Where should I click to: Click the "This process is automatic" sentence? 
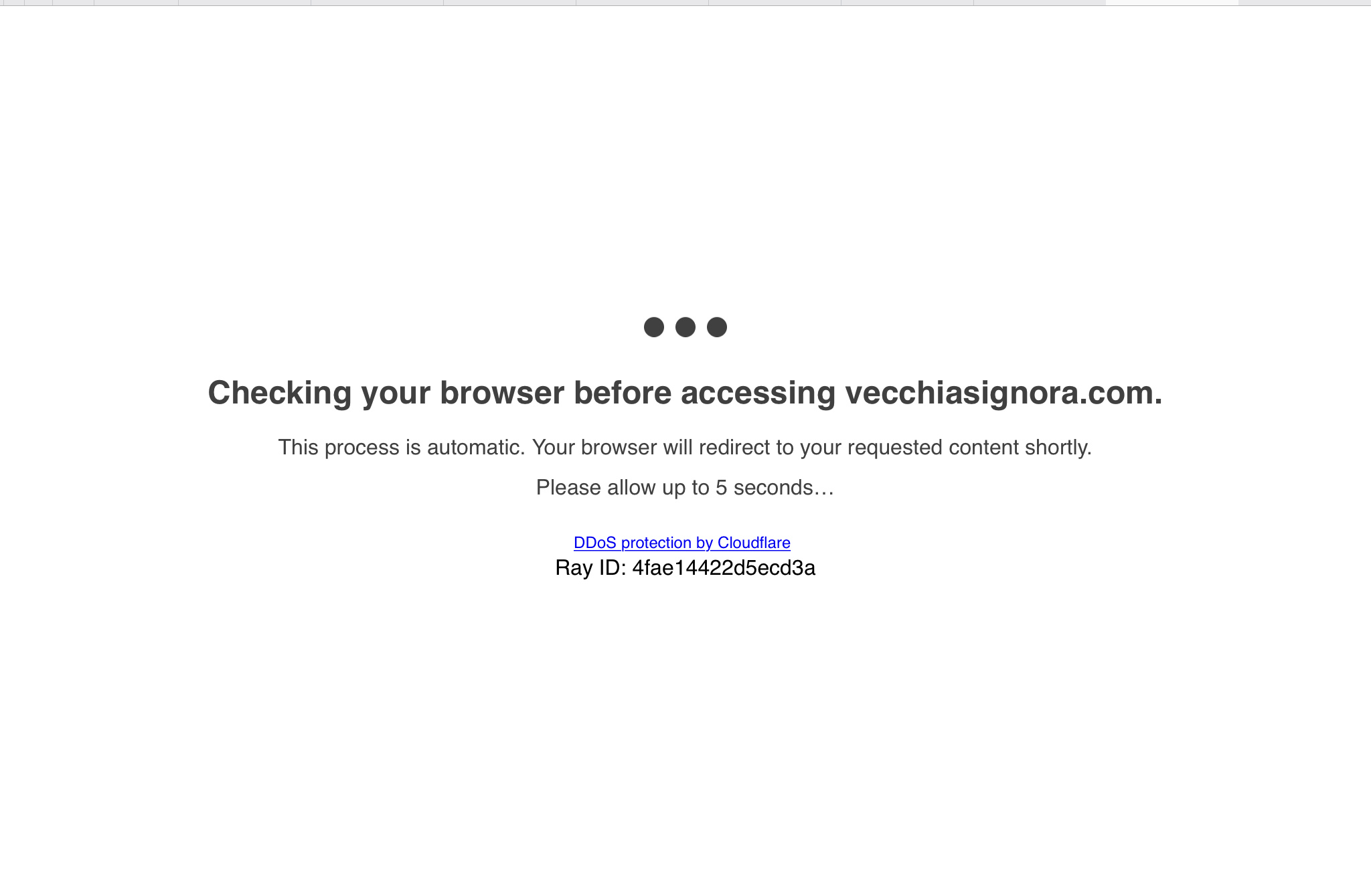point(402,447)
